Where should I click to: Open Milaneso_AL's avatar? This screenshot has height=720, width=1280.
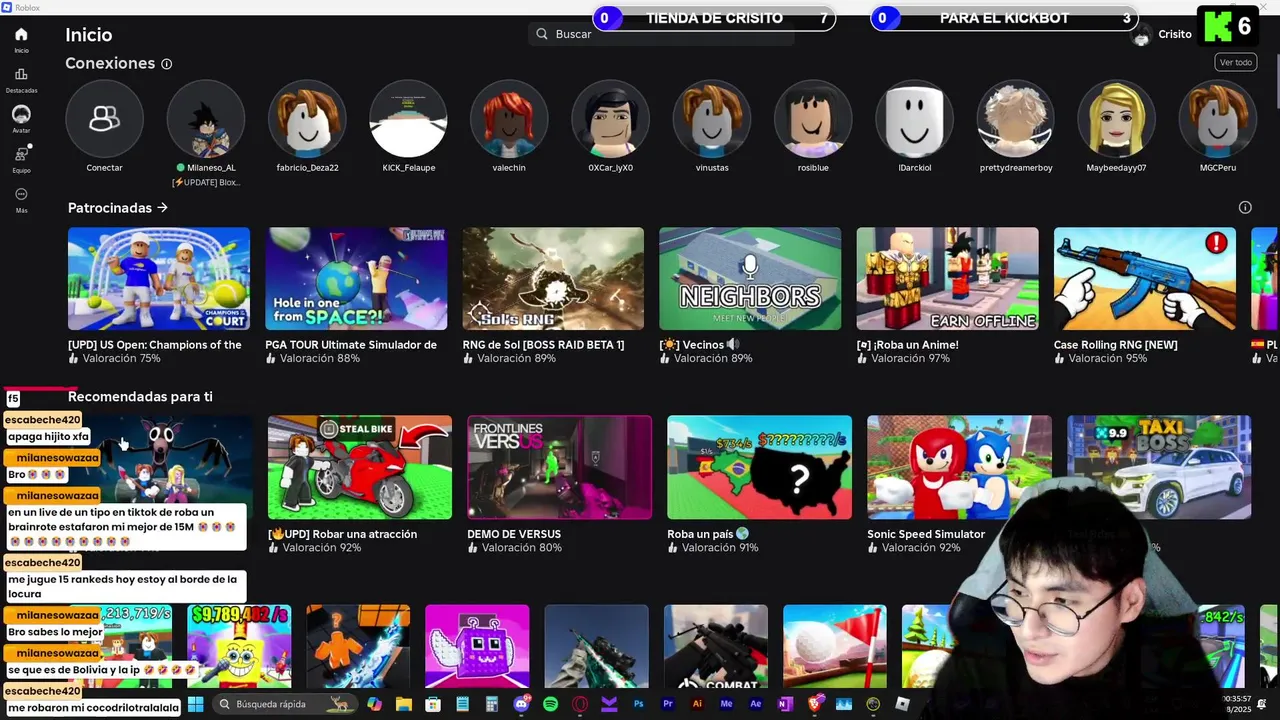206,119
